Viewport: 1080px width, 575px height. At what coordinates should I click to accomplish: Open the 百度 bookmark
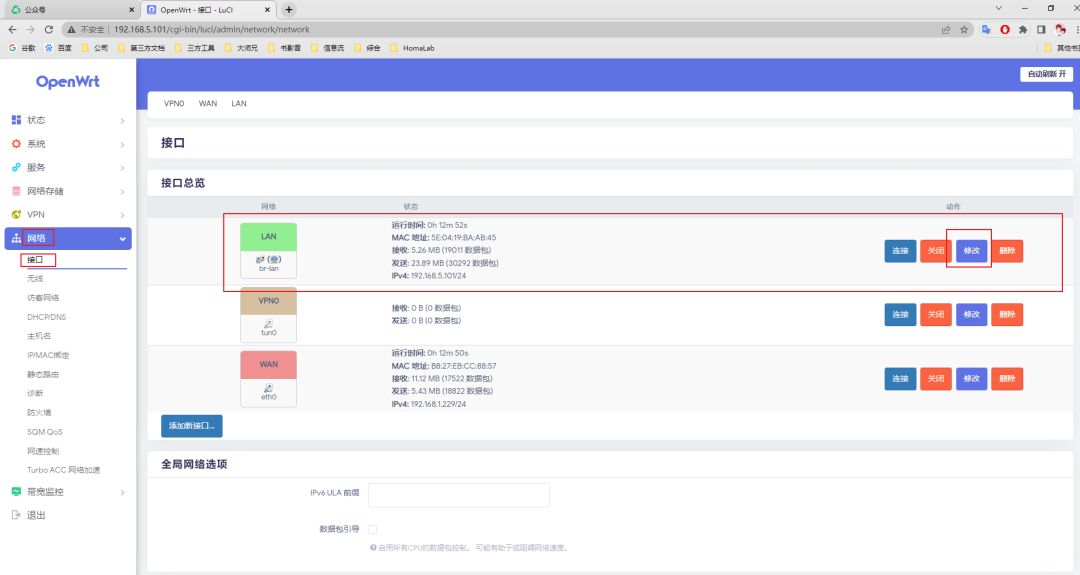[58, 48]
